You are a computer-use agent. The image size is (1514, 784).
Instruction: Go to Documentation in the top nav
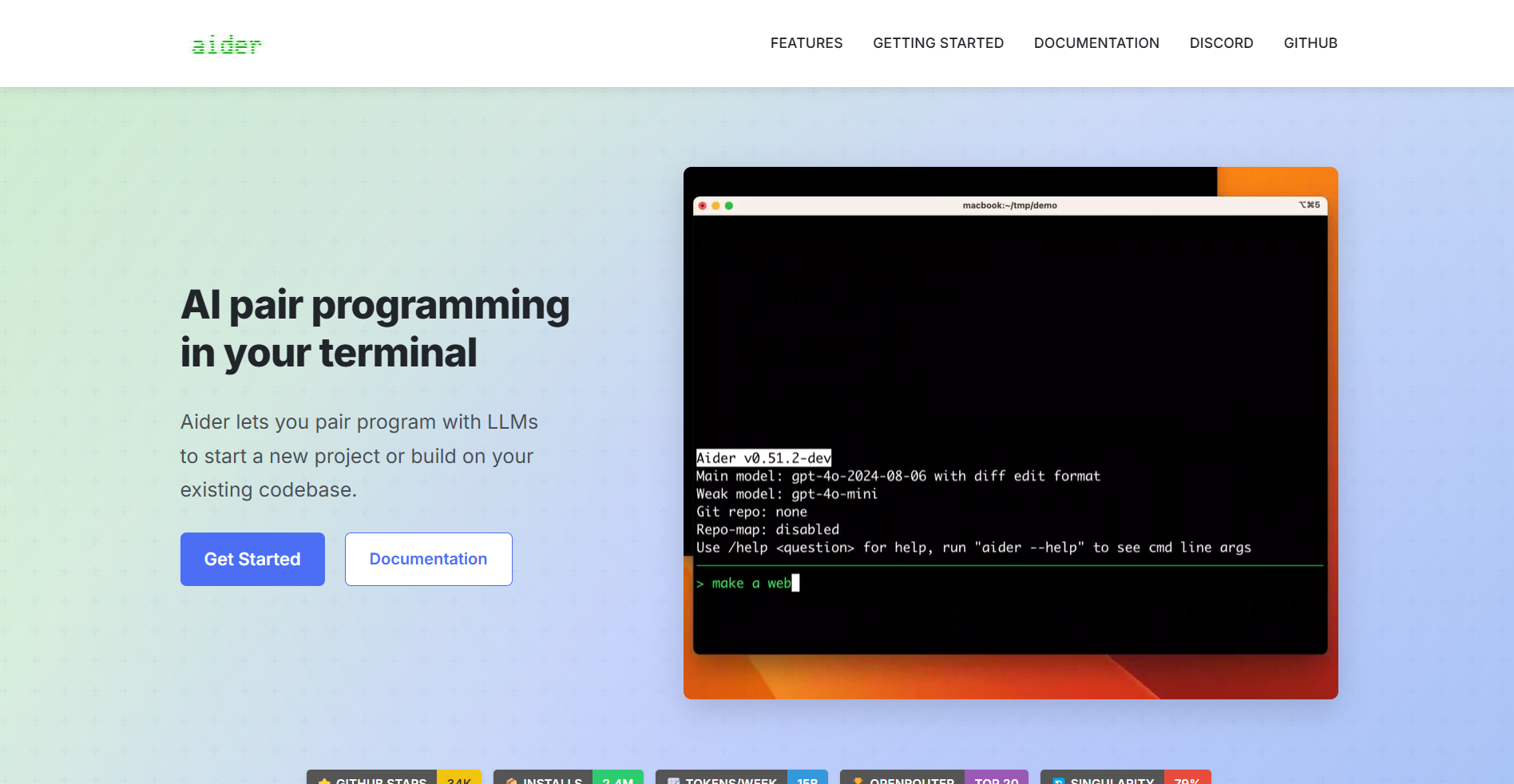coord(1096,43)
